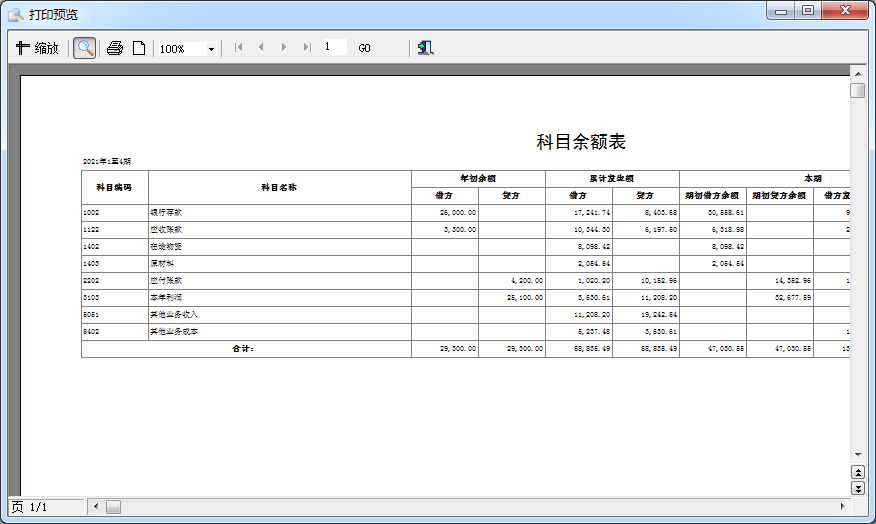
Task: Click the next page arrow
Action: click(x=284, y=48)
